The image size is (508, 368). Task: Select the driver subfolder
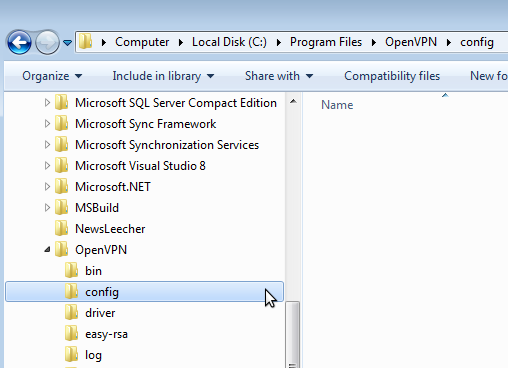[100, 313]
